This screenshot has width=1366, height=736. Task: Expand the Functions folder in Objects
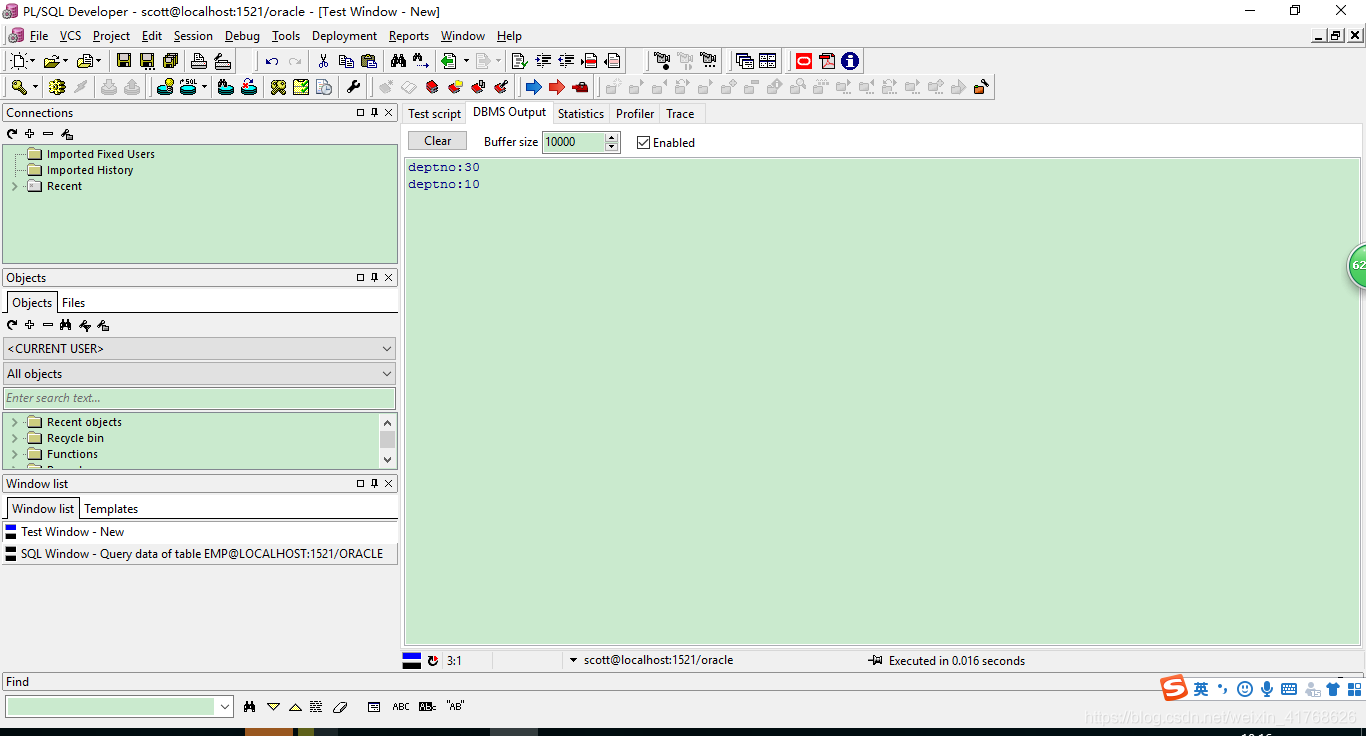[15, 454]
